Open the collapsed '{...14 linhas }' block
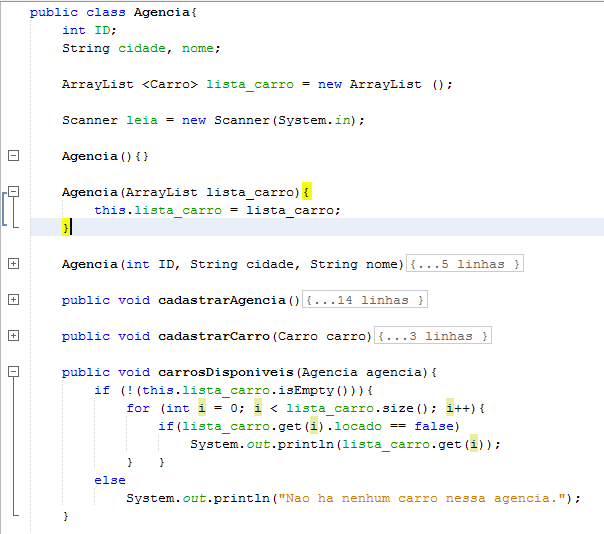The width and height of the screenshot is (604, 534). (365, 299)
